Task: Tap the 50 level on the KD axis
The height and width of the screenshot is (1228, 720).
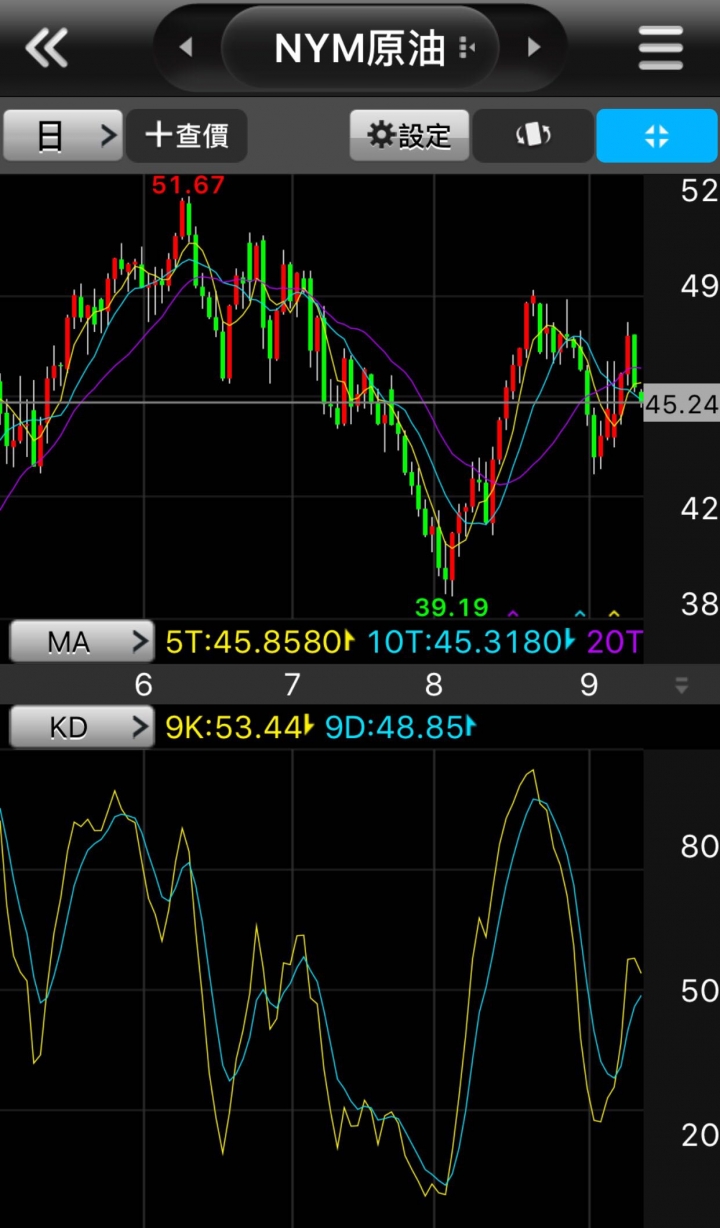Action: [699, 991]
